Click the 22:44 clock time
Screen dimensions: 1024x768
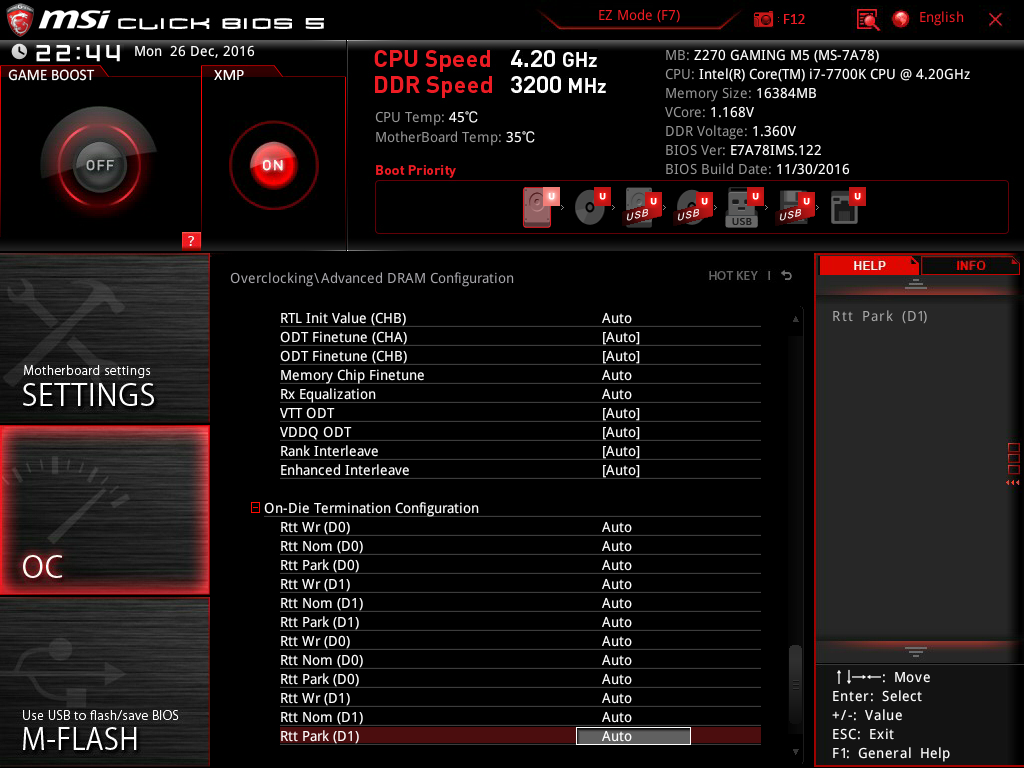78,52
